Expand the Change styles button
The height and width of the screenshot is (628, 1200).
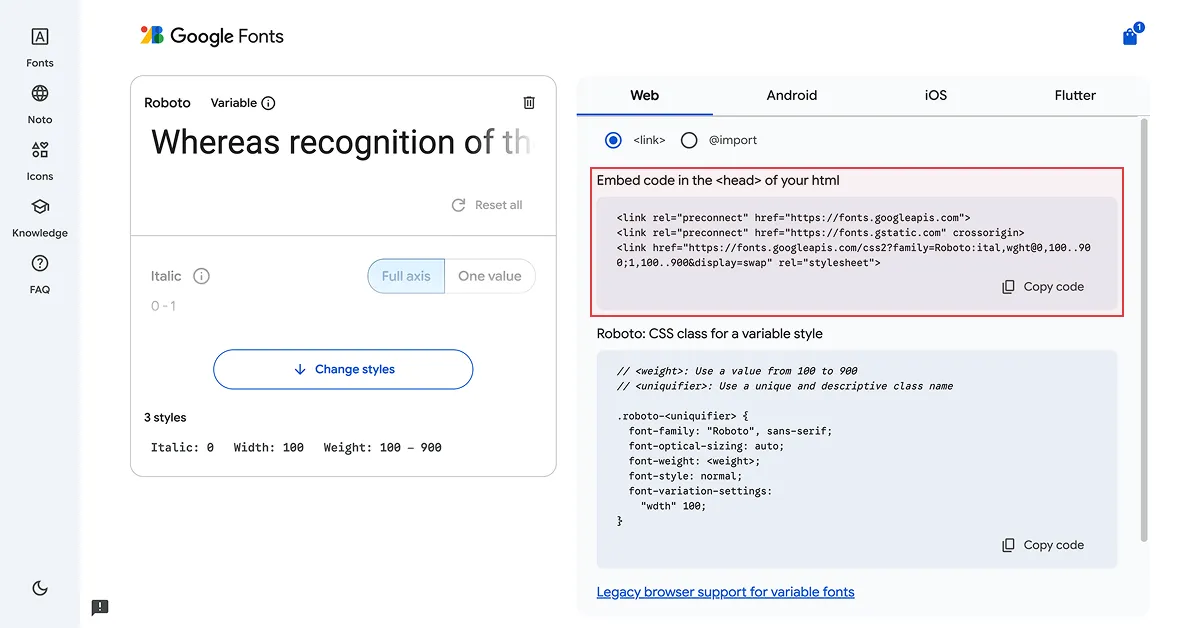343,369
